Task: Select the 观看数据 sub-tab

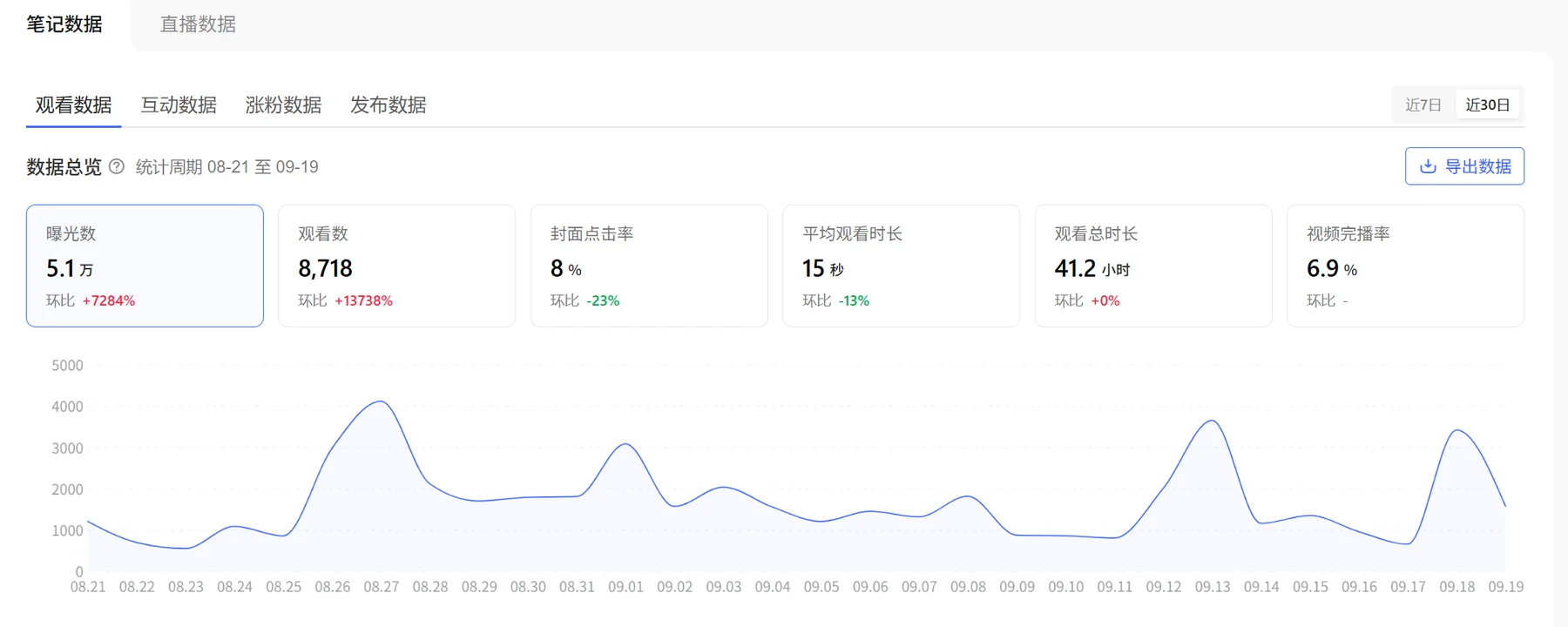Action: click(73, 105)
